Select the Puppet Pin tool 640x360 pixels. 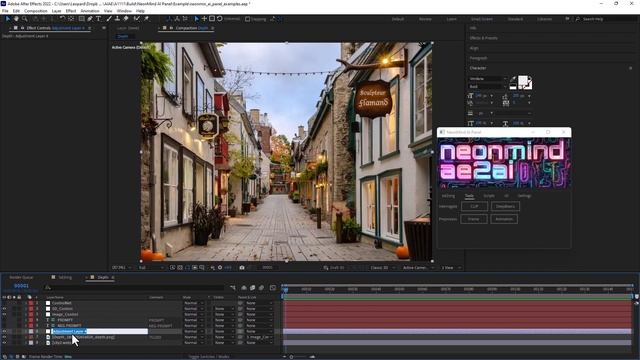146,19
